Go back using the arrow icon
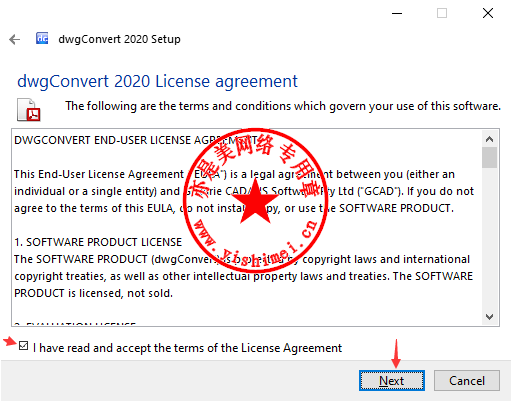 [x=15, y=39]
